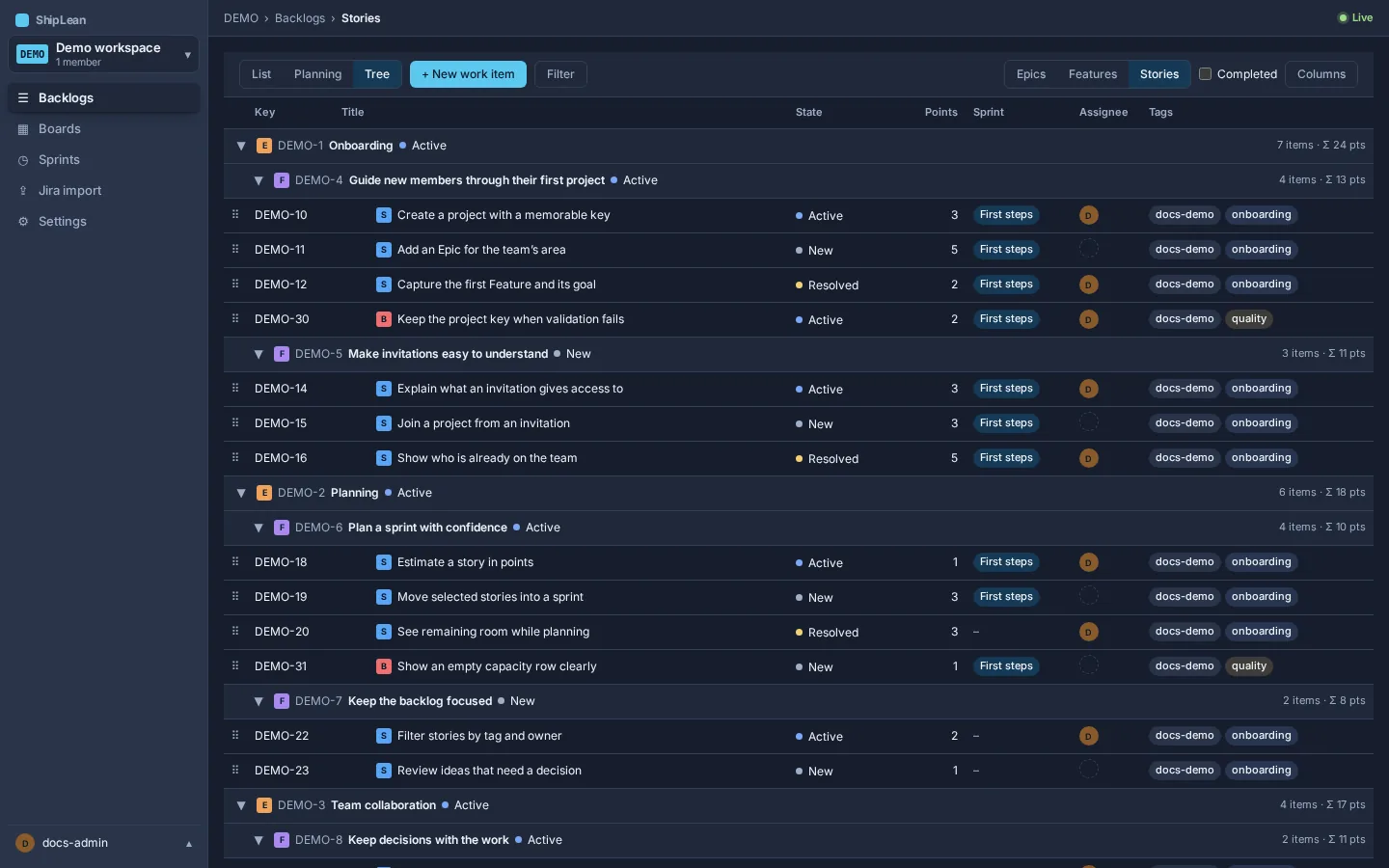Click the New state of DEMO-15
Screen dimensions: 1389x868
click(814, 424)
